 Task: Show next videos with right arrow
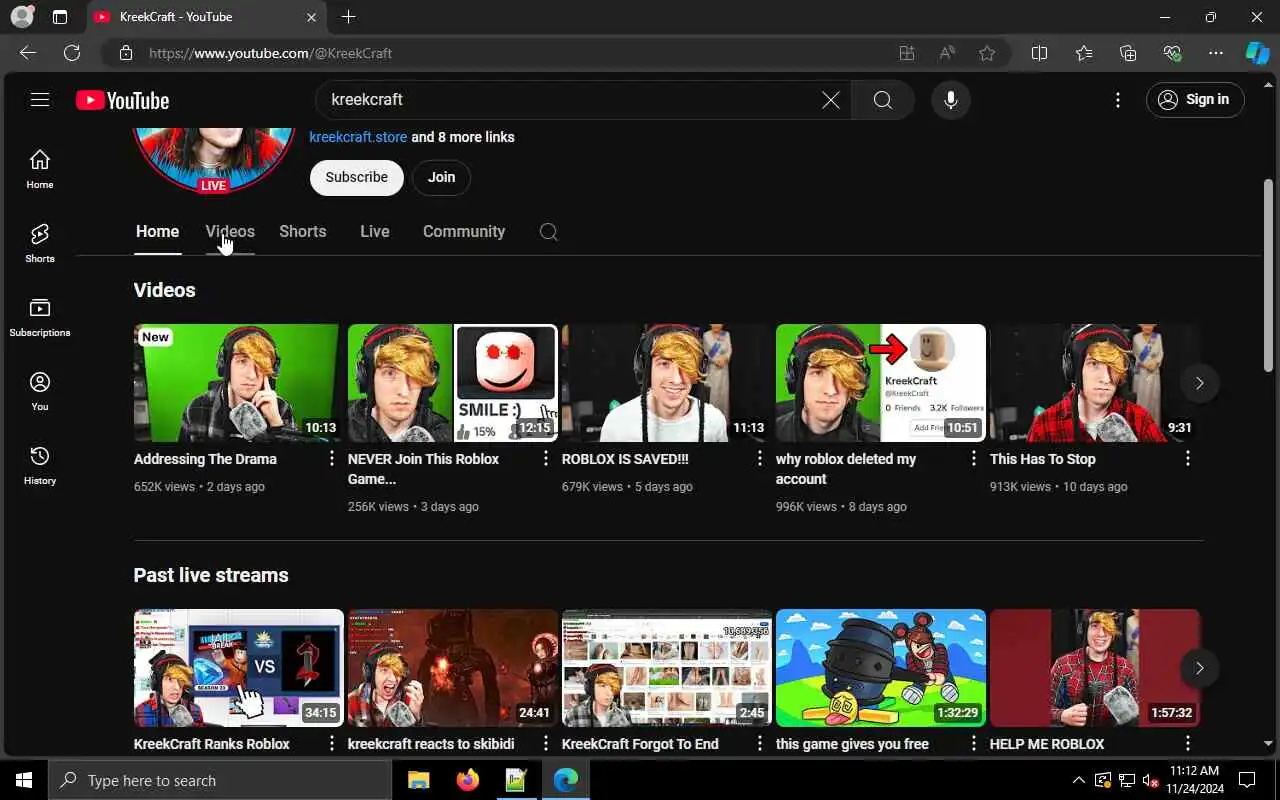(1200, 383)
